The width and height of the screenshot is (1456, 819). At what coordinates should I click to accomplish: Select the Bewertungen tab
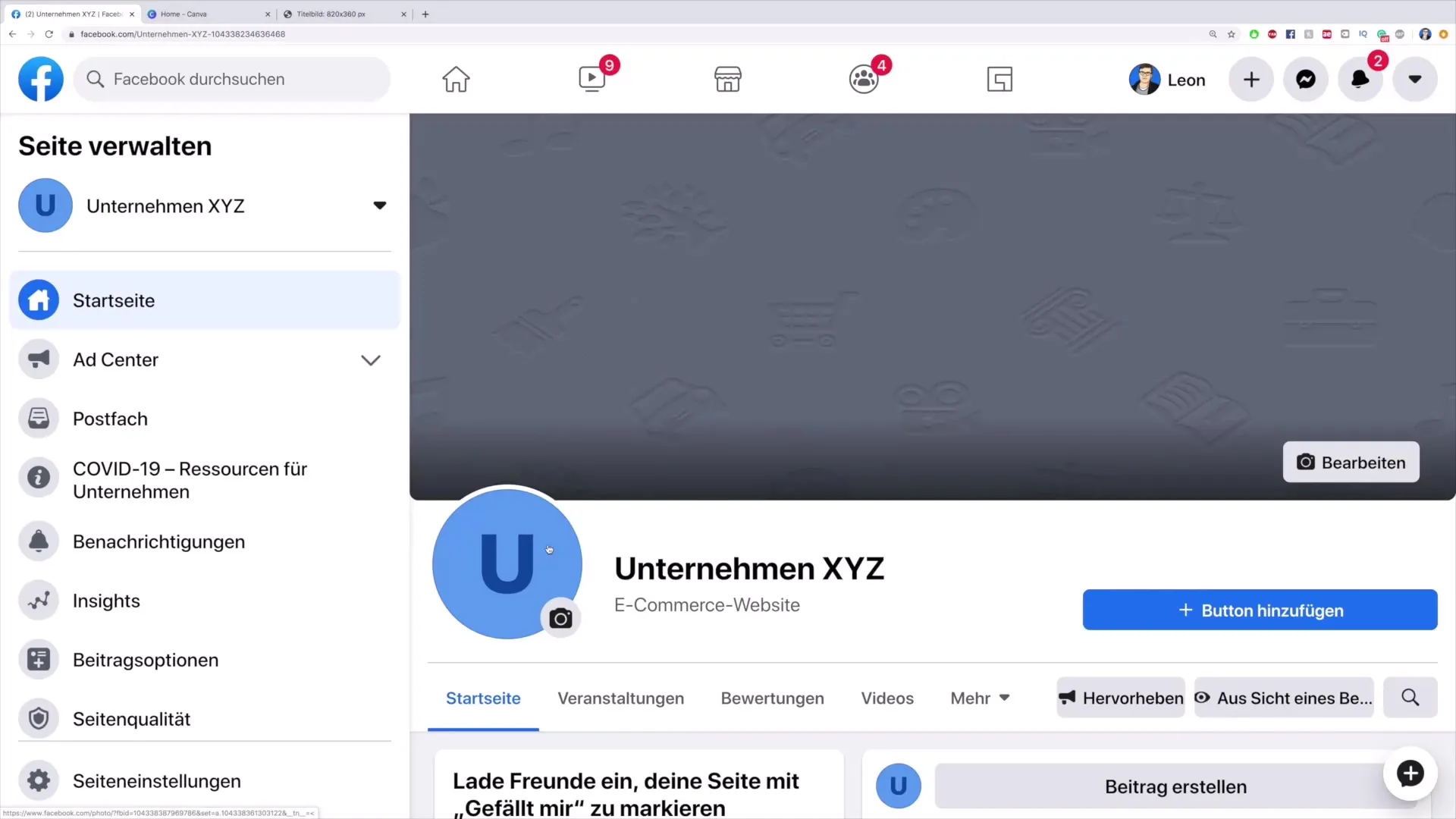[x=772, y=697]
